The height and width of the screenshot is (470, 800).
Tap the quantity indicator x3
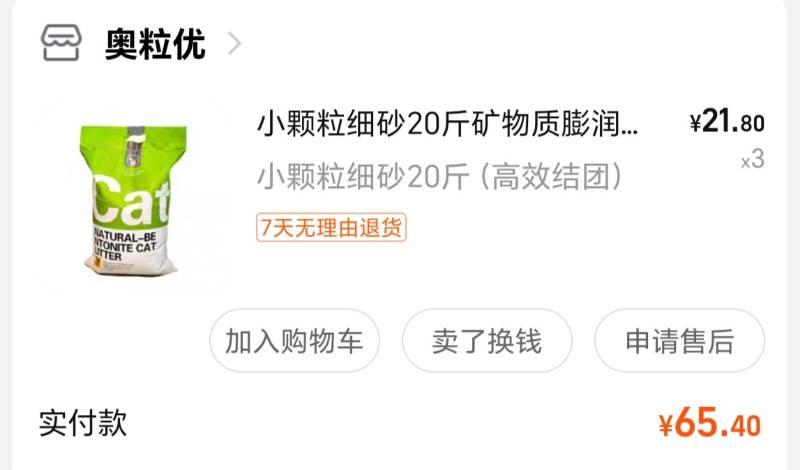[753, 160]
